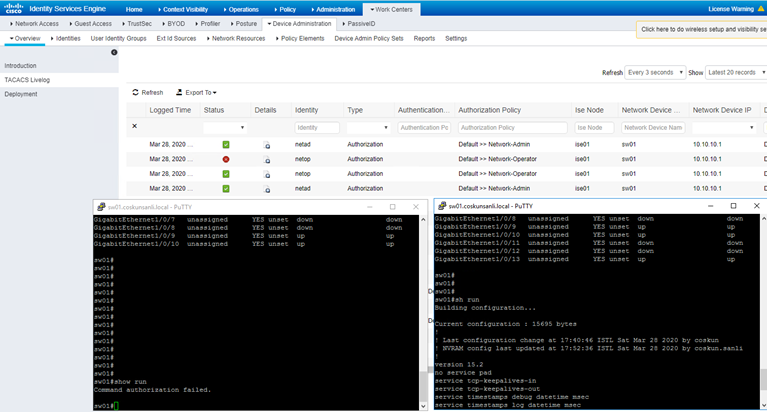The image size is (767, 412).
Task: Click green status icon of last netad row
Action: (226, 188)
